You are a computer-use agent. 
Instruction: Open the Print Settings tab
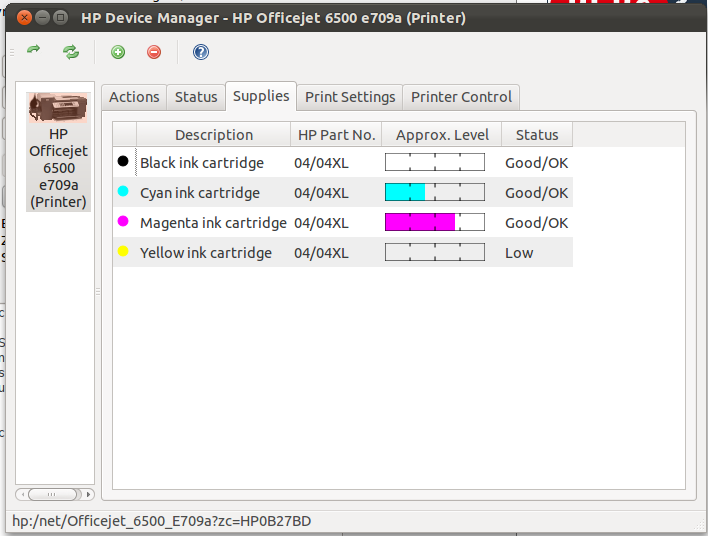tap(350, 97)
